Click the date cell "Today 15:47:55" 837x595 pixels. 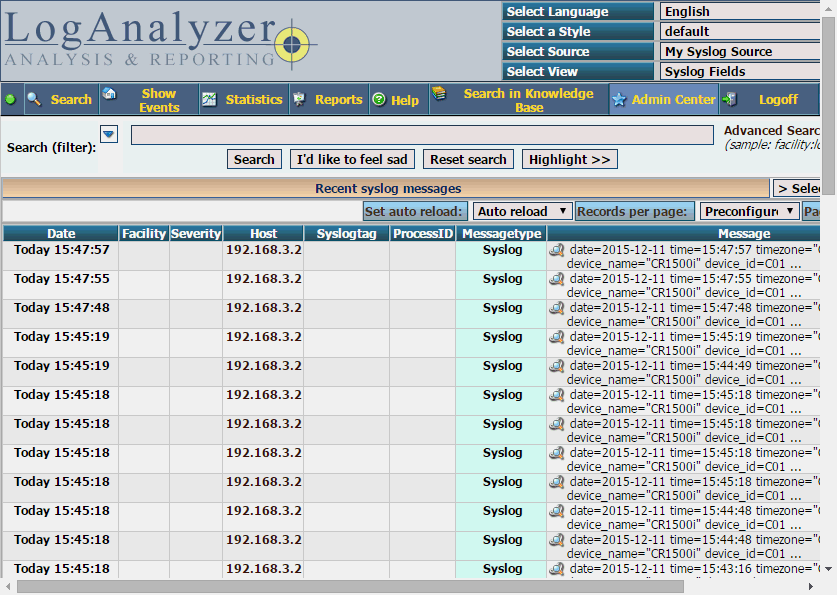coord(61,279)
